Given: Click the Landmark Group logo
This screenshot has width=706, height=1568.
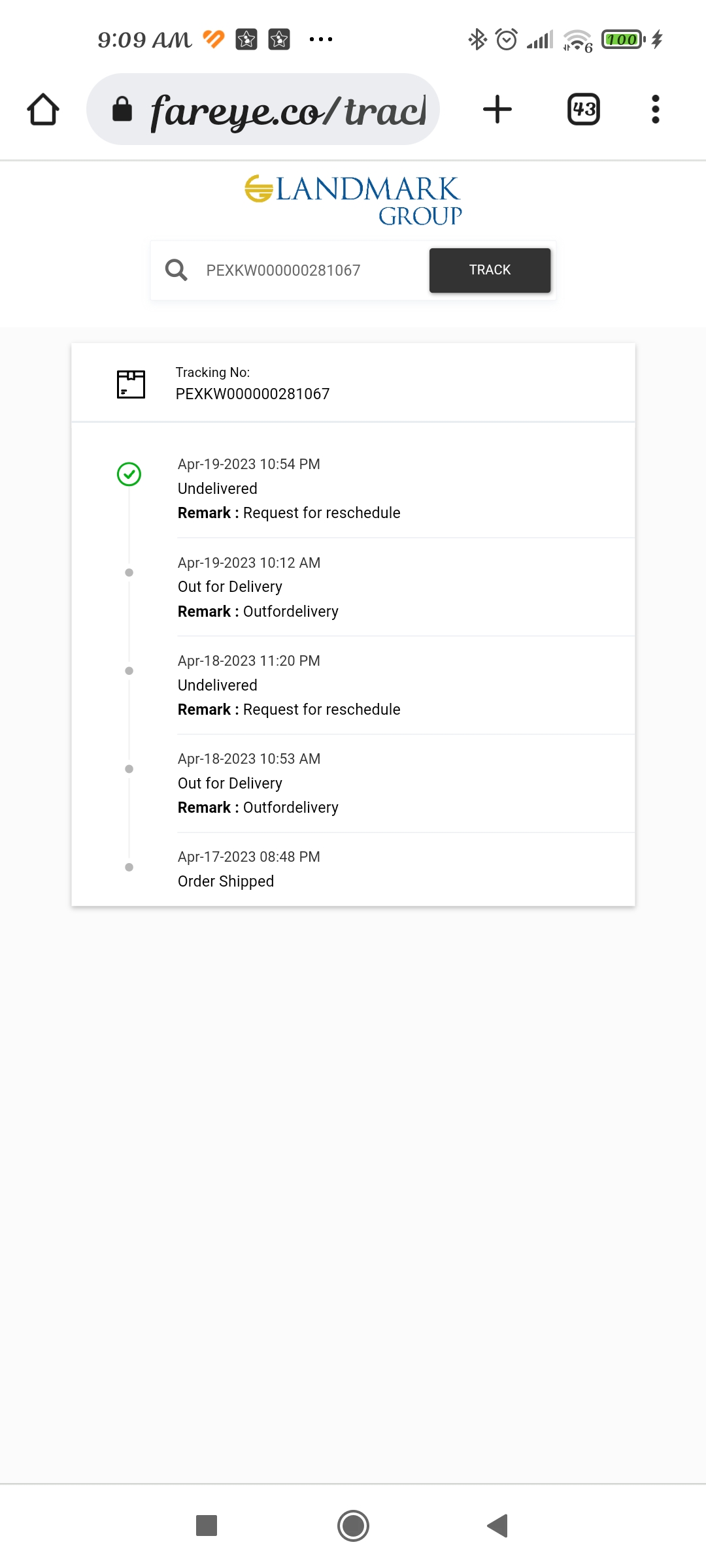Looking at the screenshot, I should point(354,200).
